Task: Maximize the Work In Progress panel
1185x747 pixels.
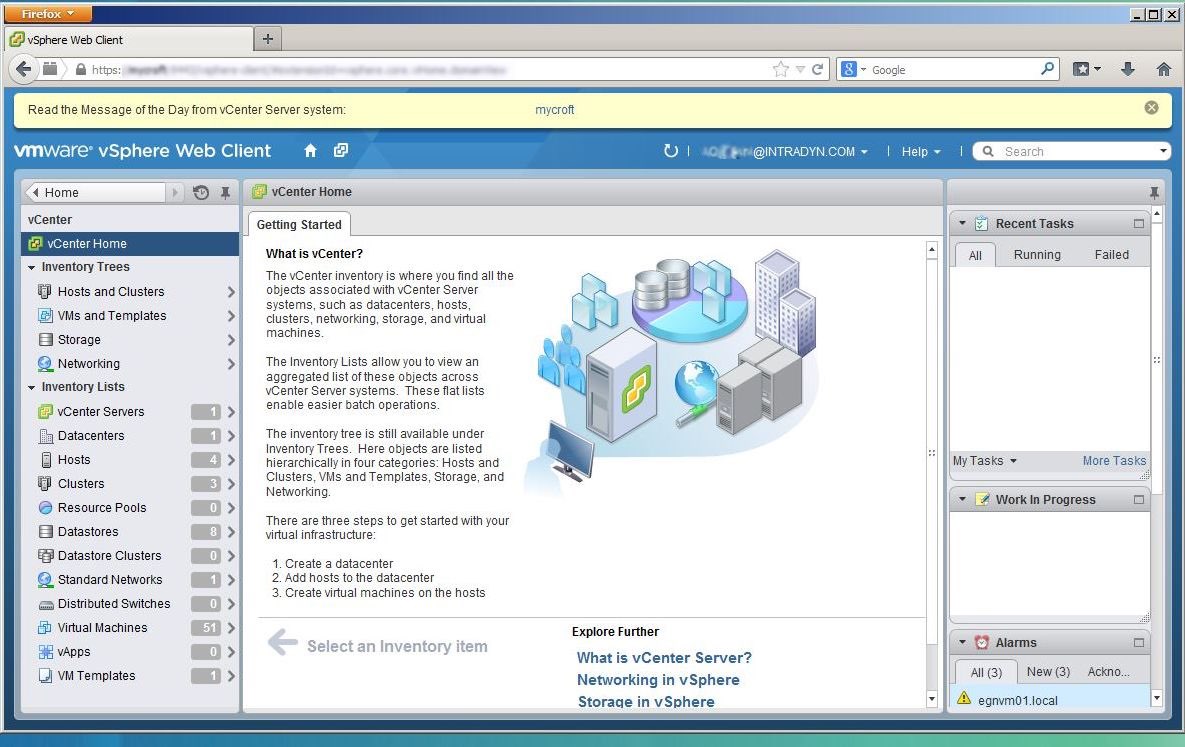Action: pos(1139,500)
